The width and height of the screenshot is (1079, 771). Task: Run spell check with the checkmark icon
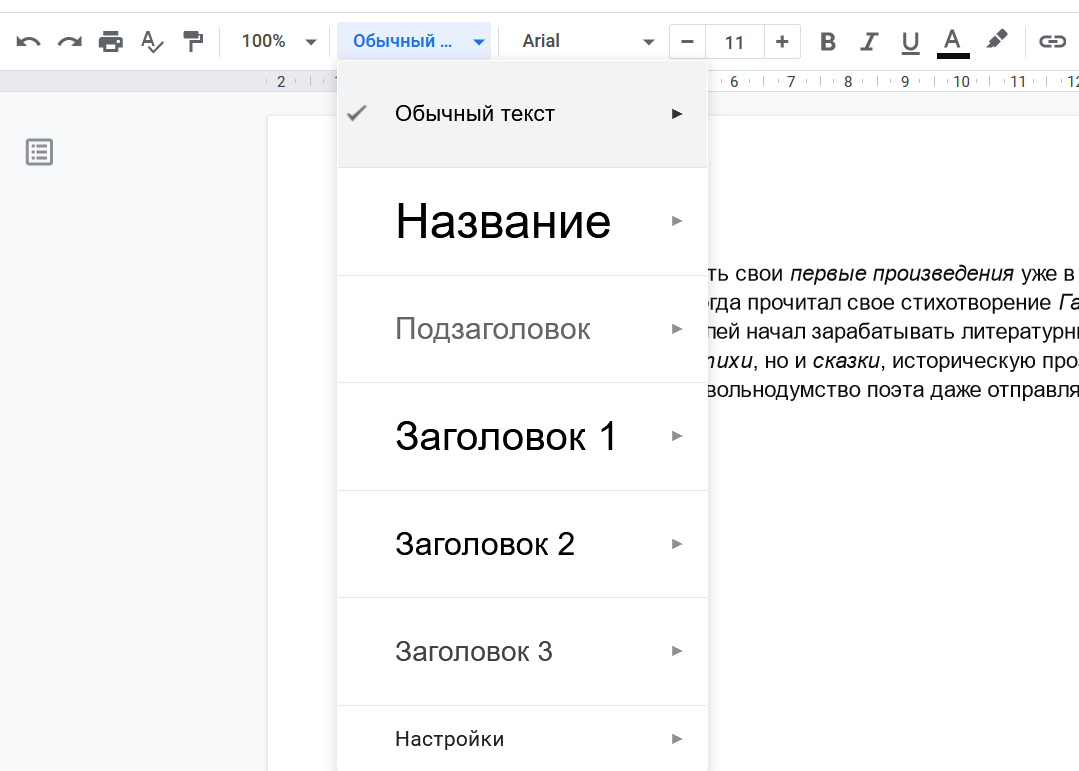point(151,41)
